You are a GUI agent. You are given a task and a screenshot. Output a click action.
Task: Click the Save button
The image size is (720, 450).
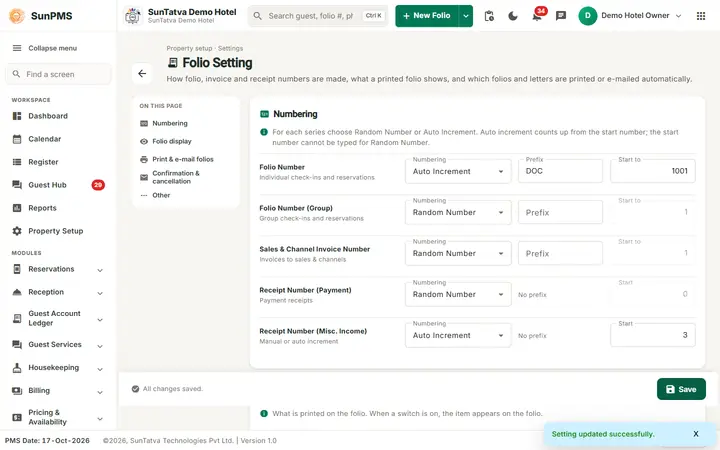point(681,389)
